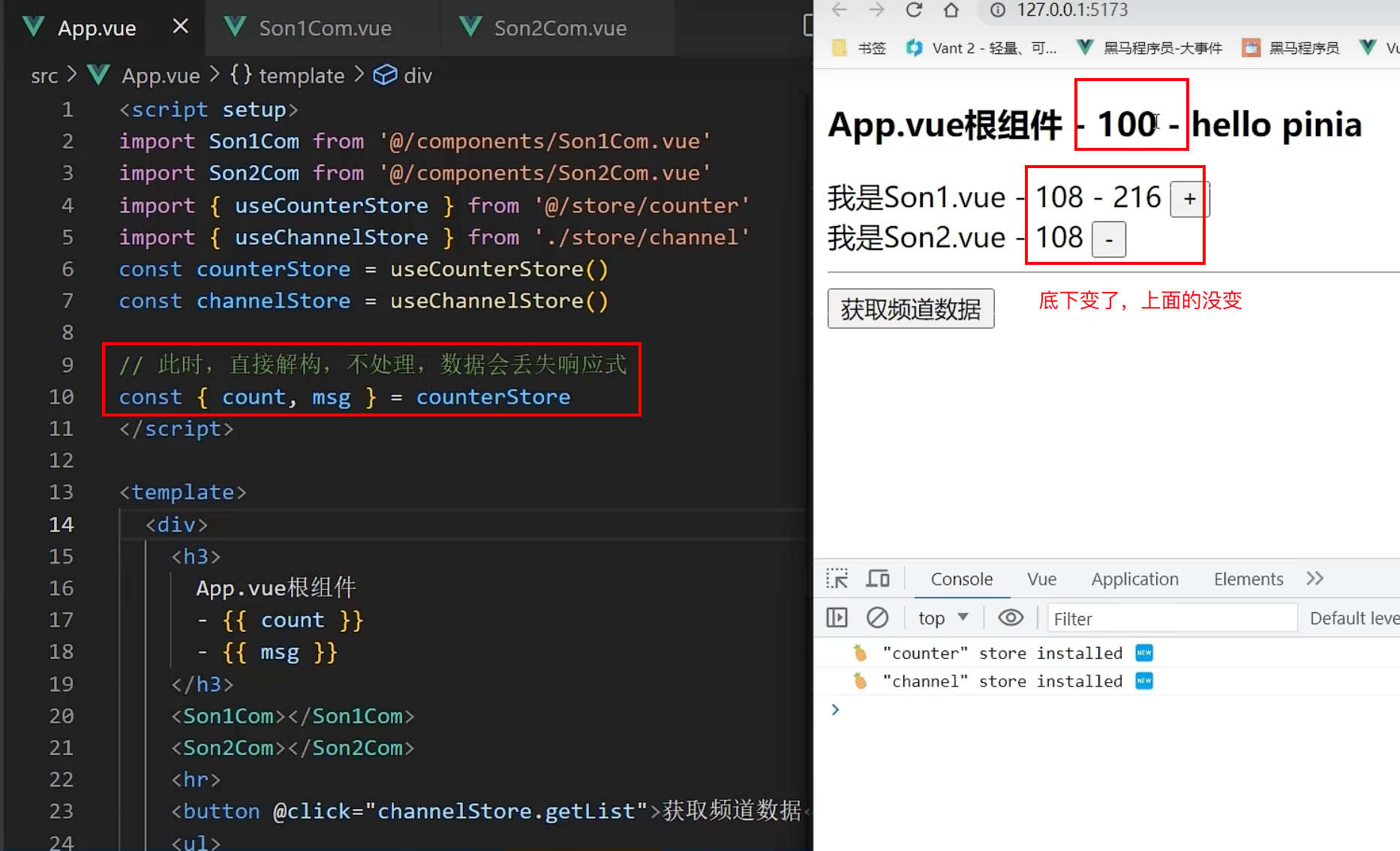This screenshot has width=1400, height=851.
Task: Select the inspect element tool in DevTools
Action: click(x=837, y=579)
